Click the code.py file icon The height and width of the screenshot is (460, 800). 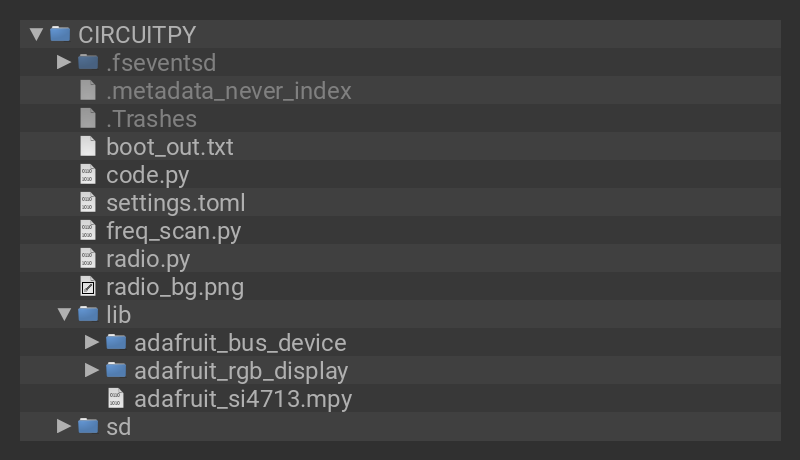[x=88, y=174]
